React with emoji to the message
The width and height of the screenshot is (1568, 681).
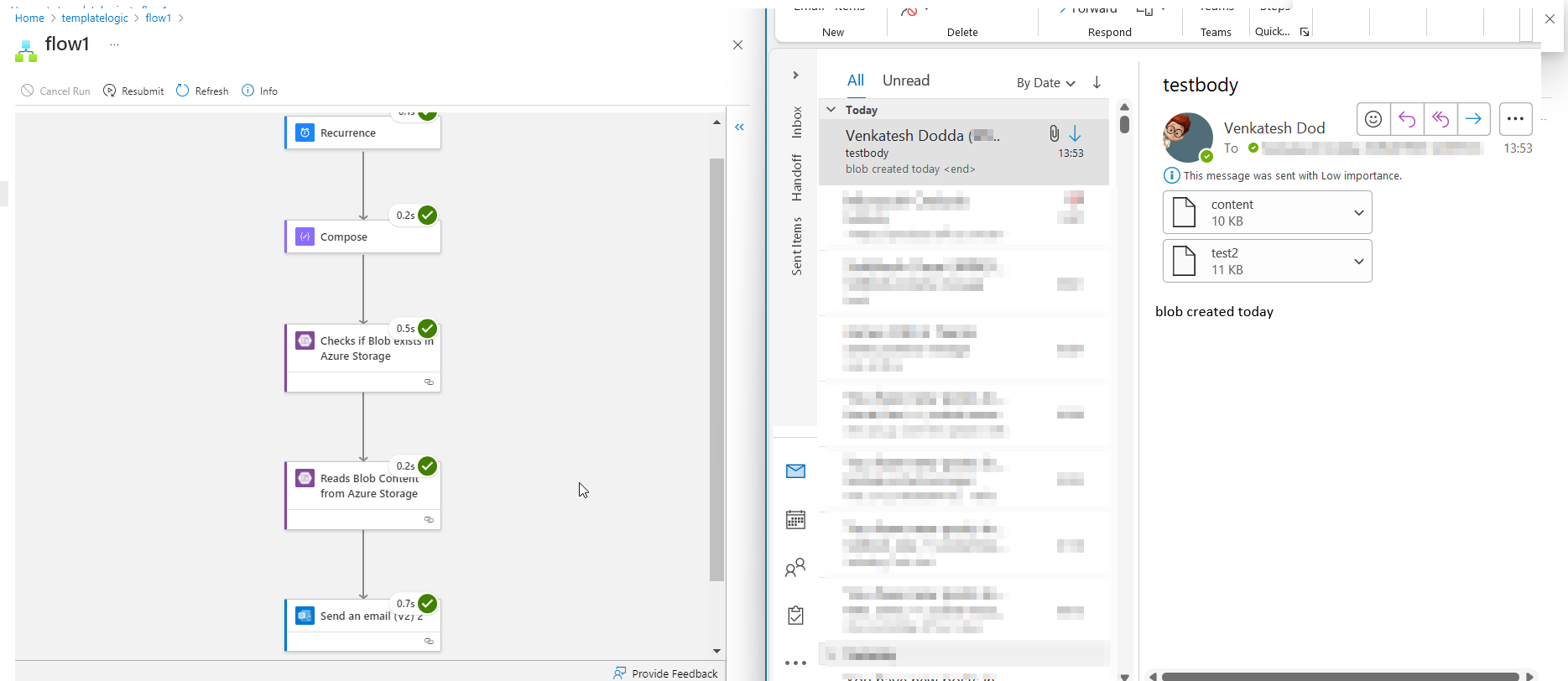click(x=1373, y=119)
